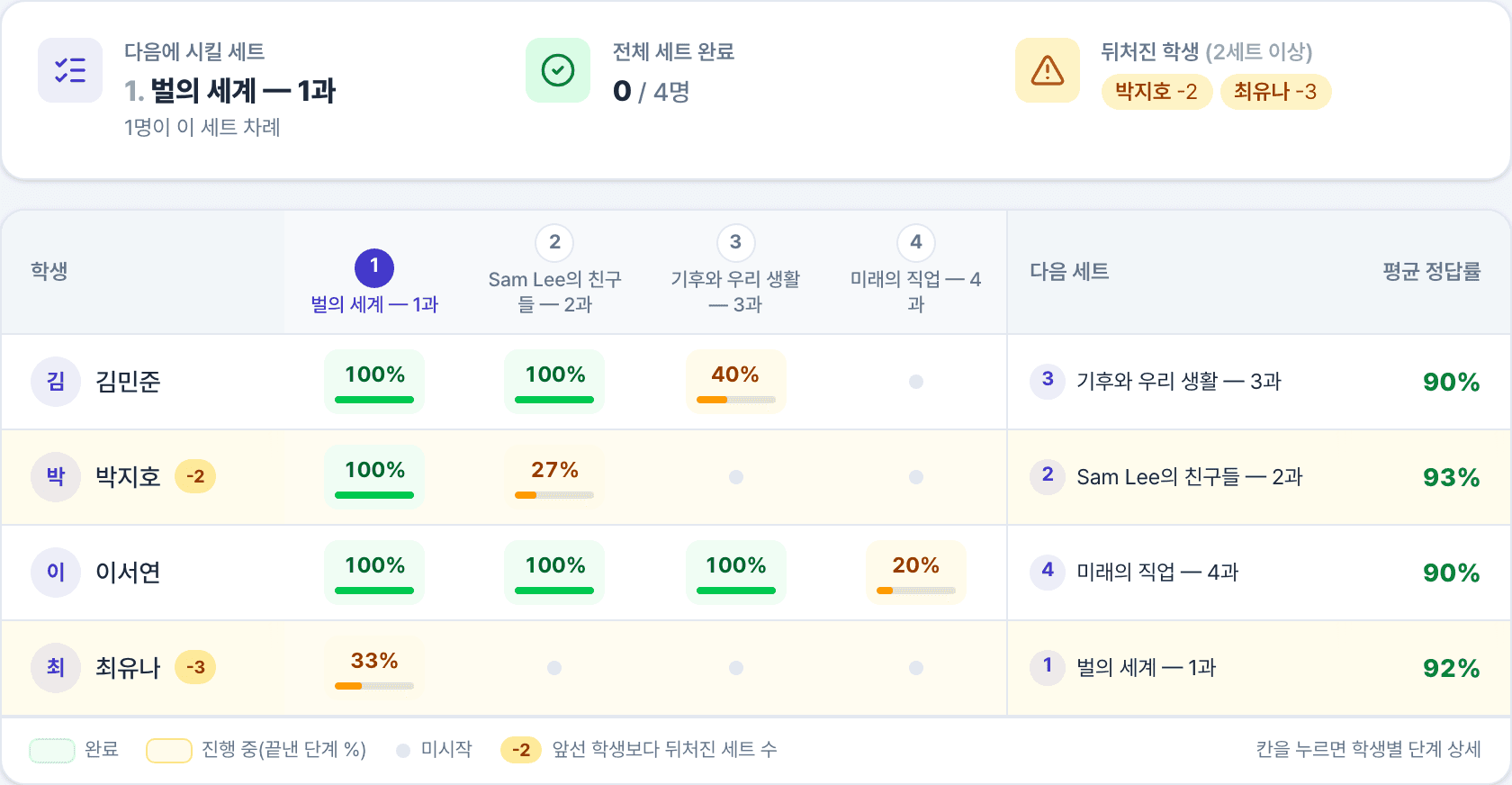
Task: Click 박지호's 93% average accuracy
Action: pyautogui.click(x=1451, y=477)
